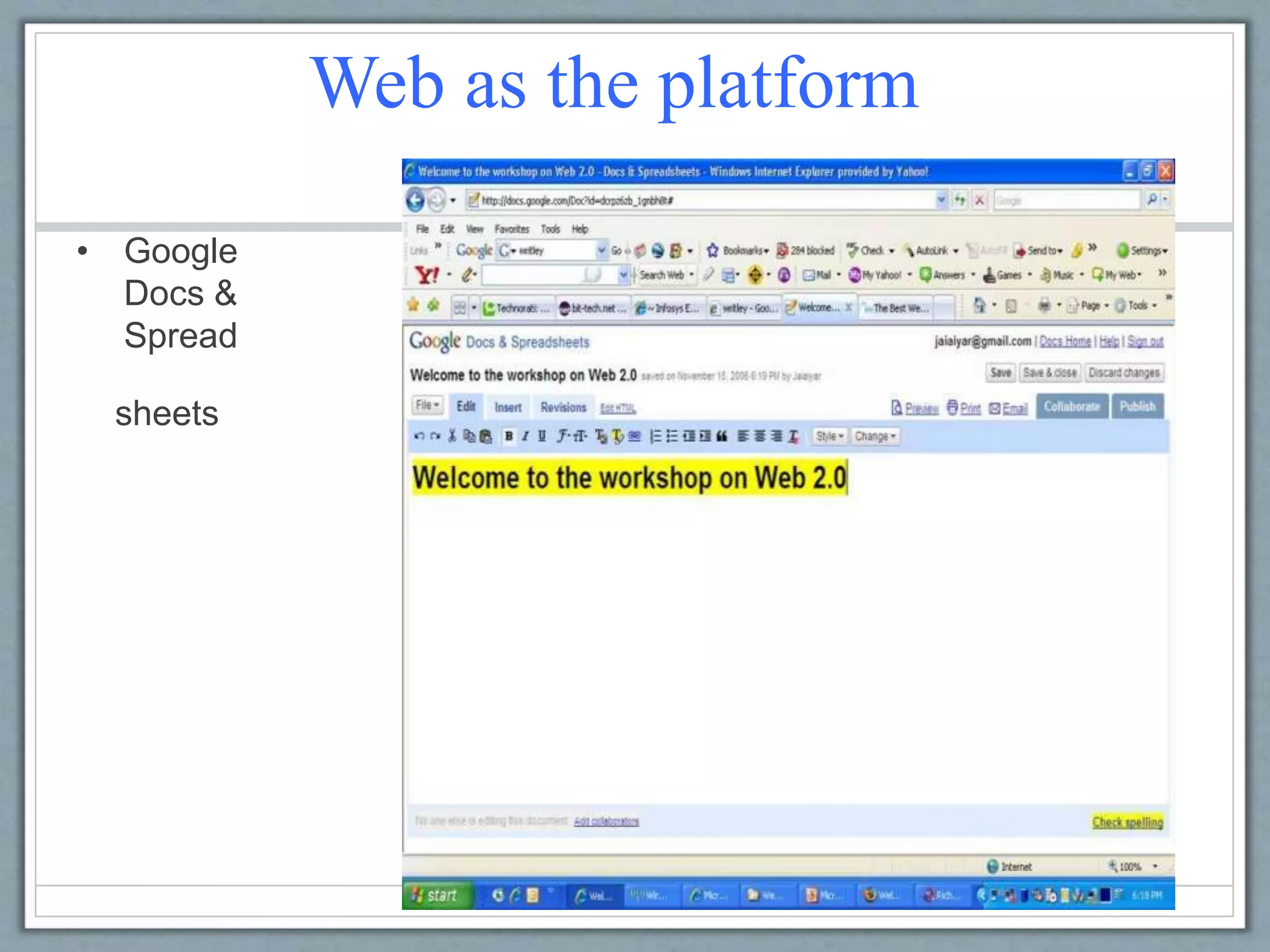
Task: Open the address bar history dropdown arrow
Action: pyautogui.click(x=941, y=200)
